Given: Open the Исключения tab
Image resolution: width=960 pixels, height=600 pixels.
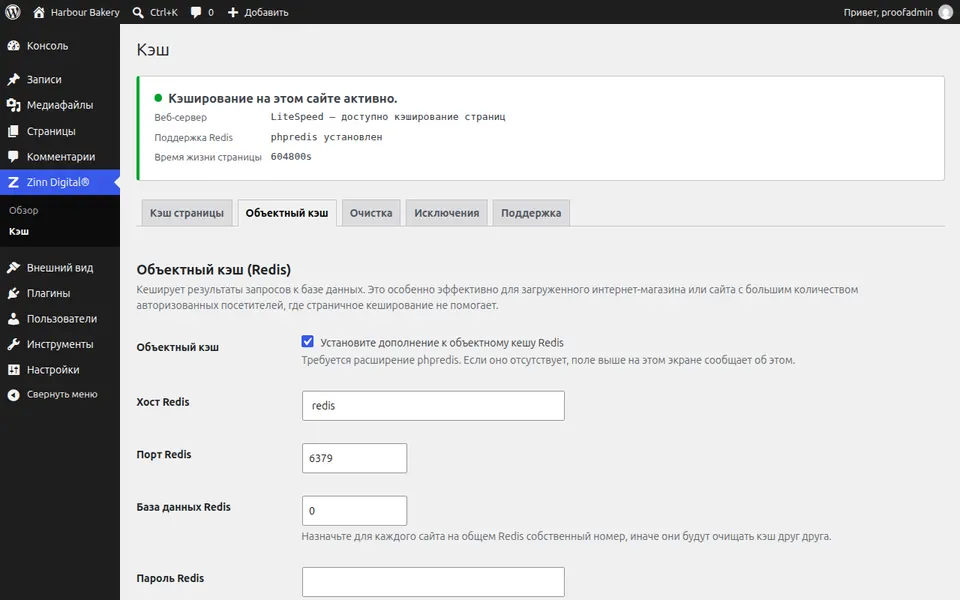Looking at the screenshot, I should 446,213.
